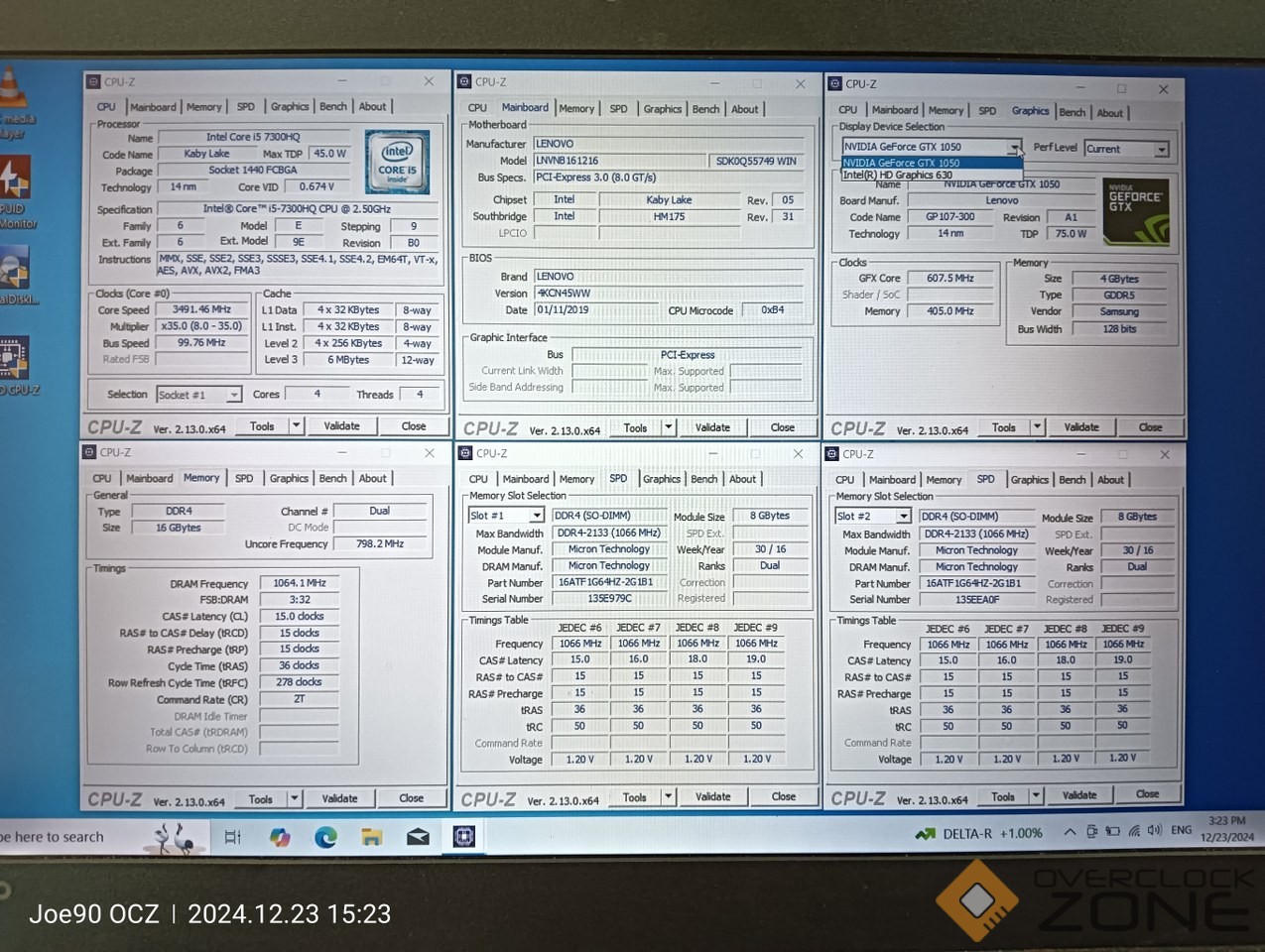Open the volume control in the tray

(1154, 831)
